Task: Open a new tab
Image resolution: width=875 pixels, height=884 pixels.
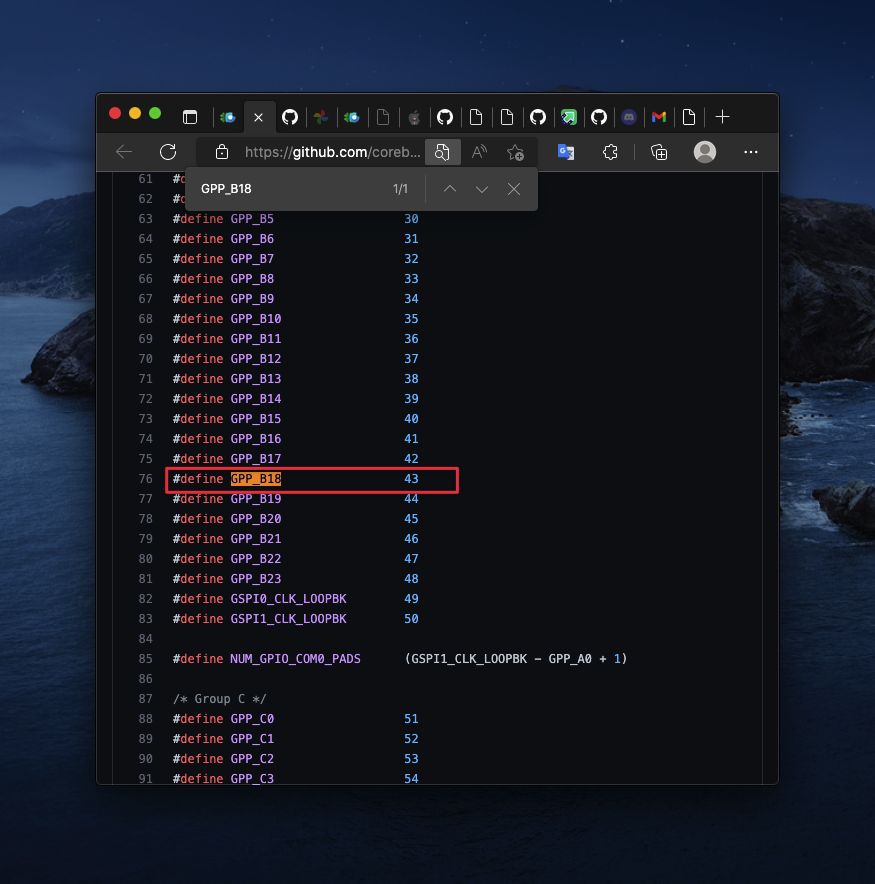Action: (722, 117)
